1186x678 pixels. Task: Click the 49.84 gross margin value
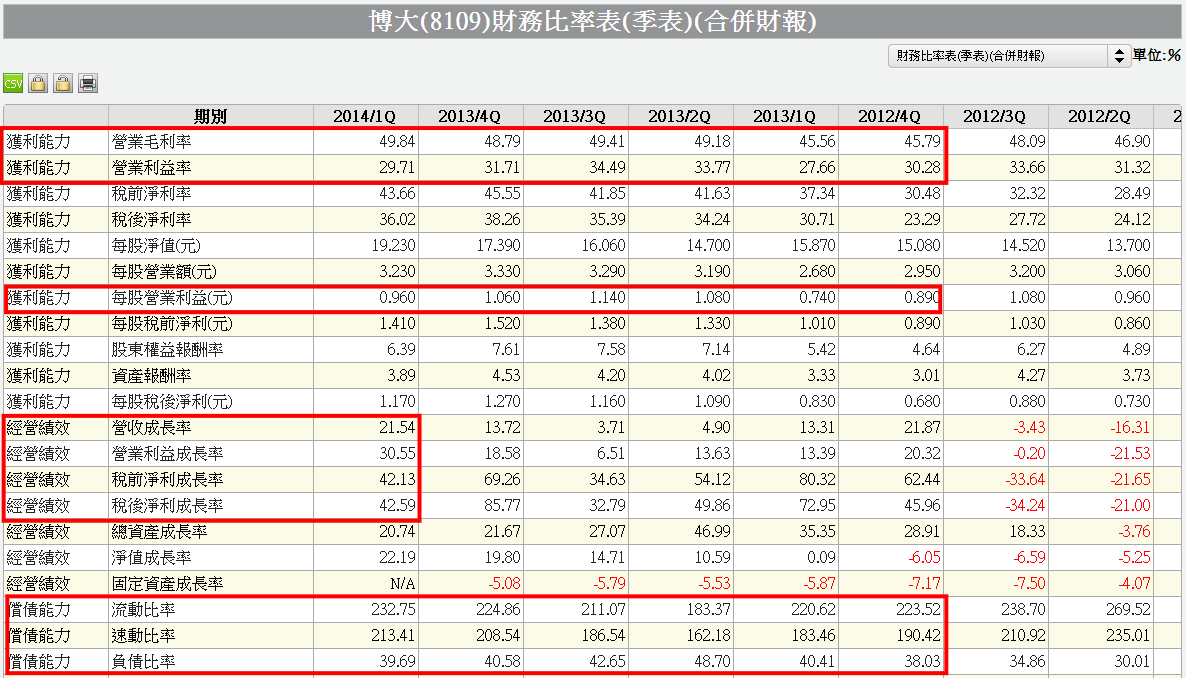(x=397, y=142)
